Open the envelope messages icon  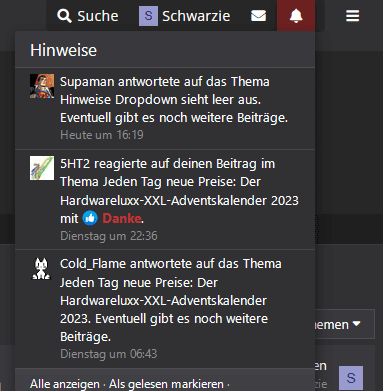click(258, 16)
